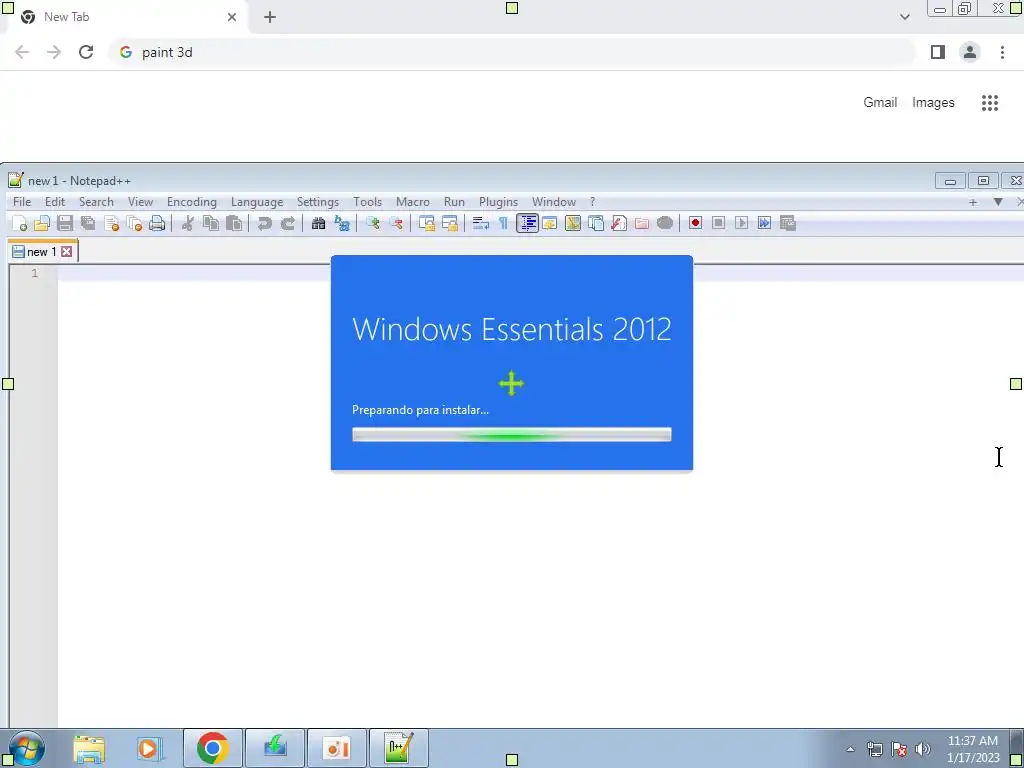
Task: Click the Save All toolbar icon
Action: tap(88, 223)
